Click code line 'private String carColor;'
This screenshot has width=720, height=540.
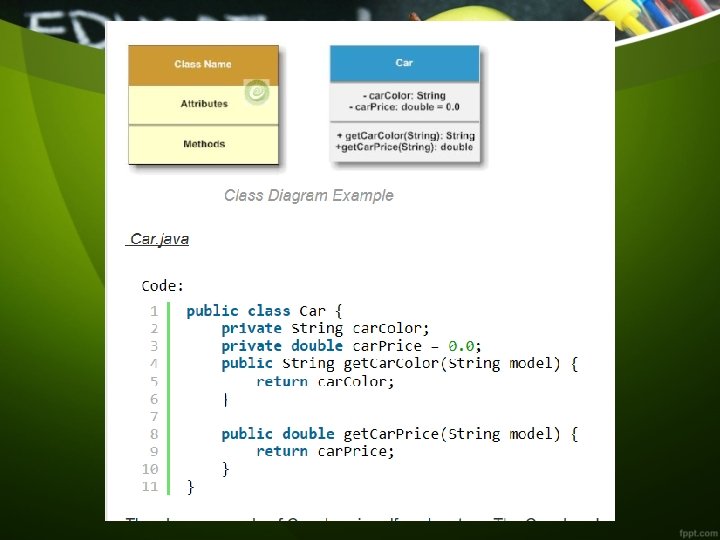pyautogui.click(x=325, y=329)
